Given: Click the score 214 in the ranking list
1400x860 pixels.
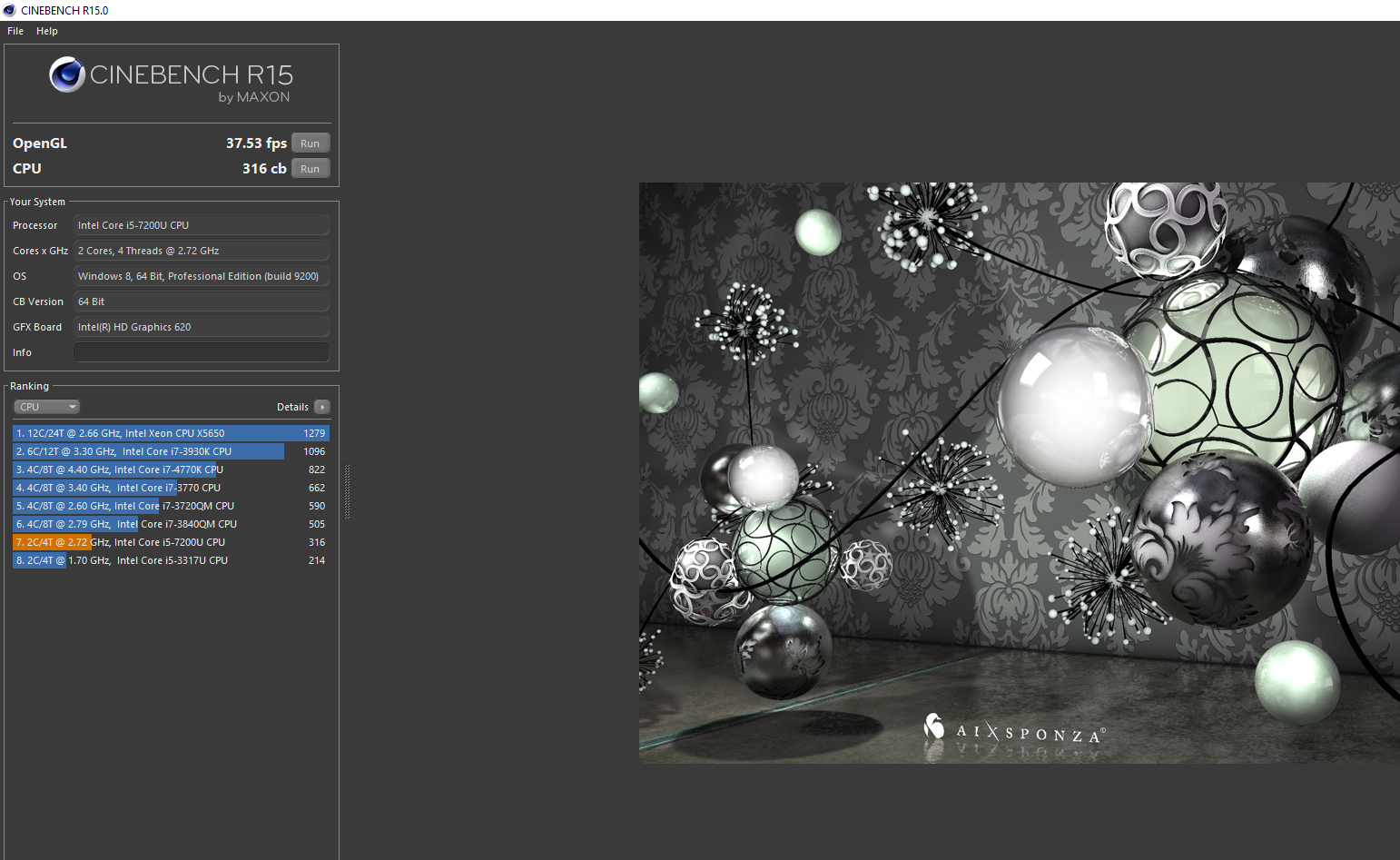Looking at the screenshot, I should [x=317, y=560].
